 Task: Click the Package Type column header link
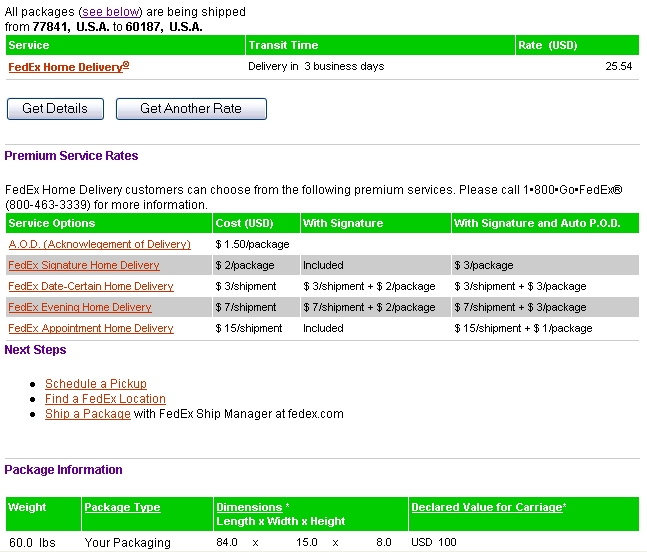point(122,507)
